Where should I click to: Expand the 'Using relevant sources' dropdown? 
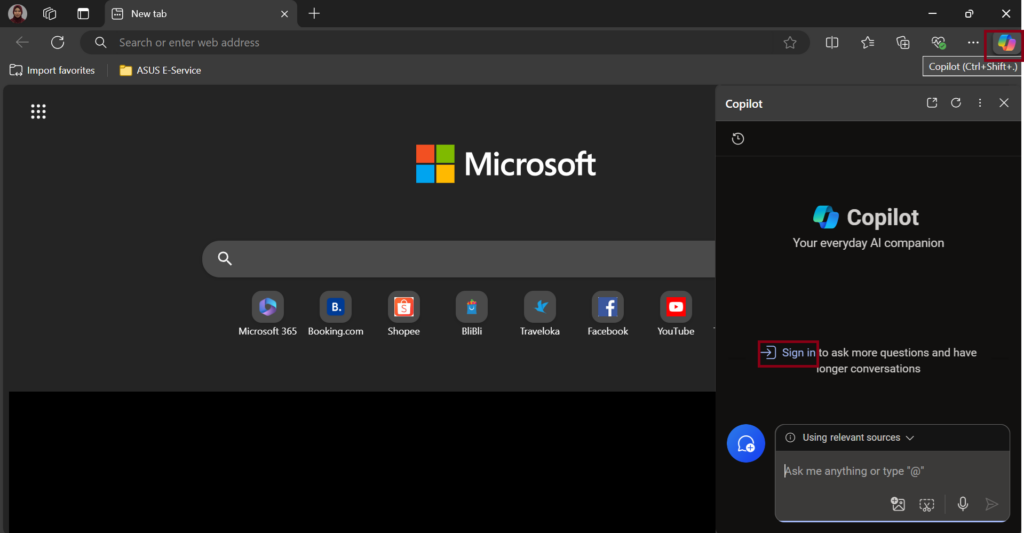pyautogui.click(x=851, y=438)
